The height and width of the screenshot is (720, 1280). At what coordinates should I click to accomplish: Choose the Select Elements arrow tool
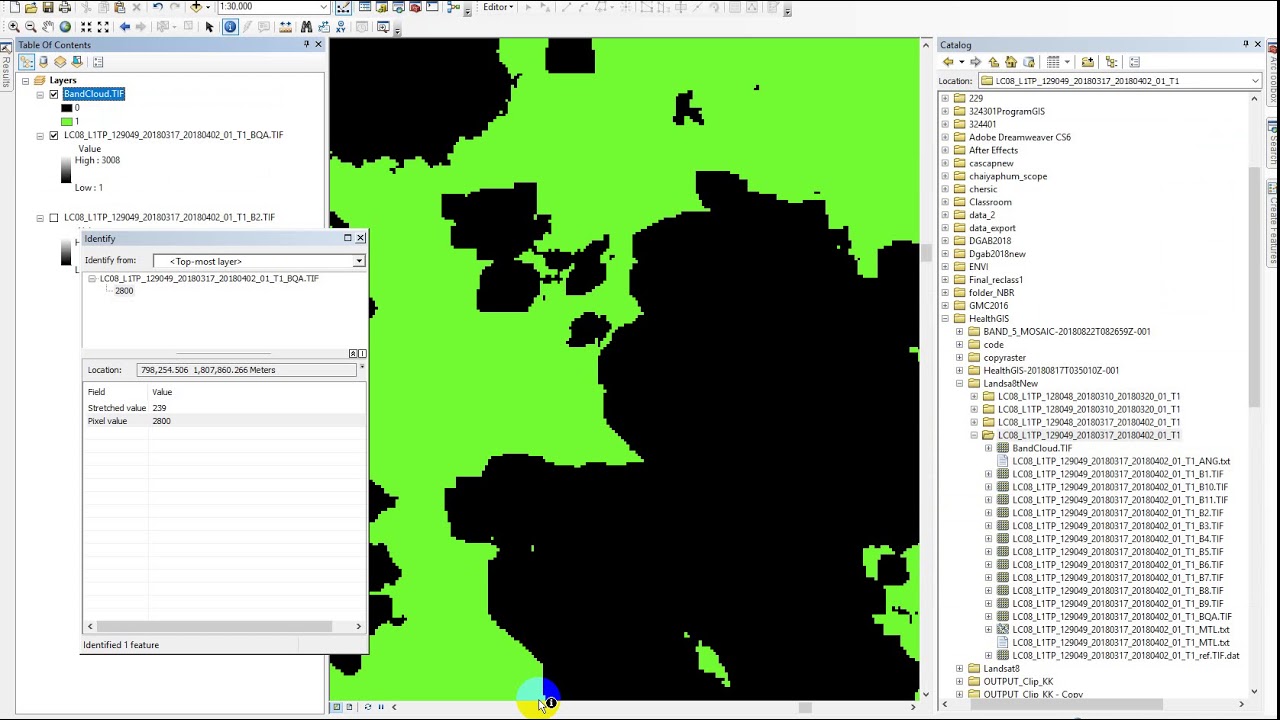point(209,27)
